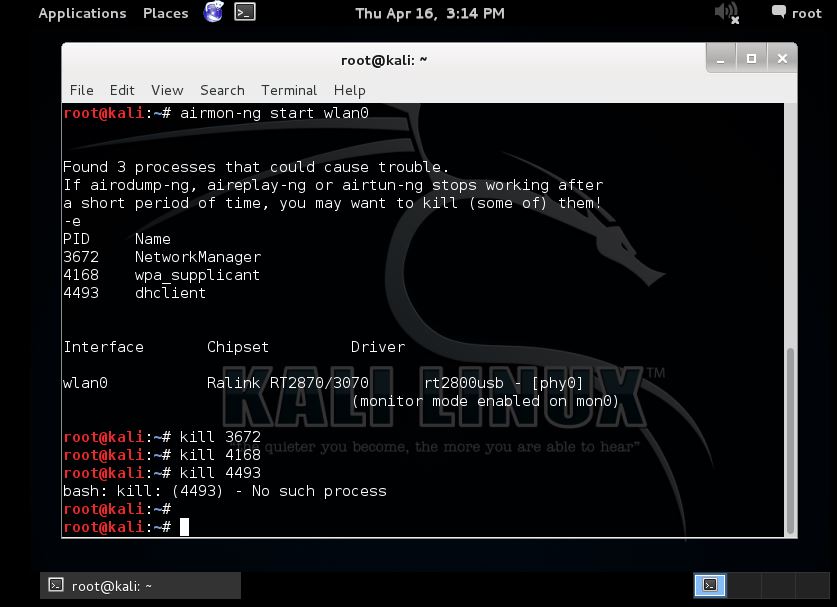
Task: Click the muted volume speaker icon
Action: [x=727, y=13]
